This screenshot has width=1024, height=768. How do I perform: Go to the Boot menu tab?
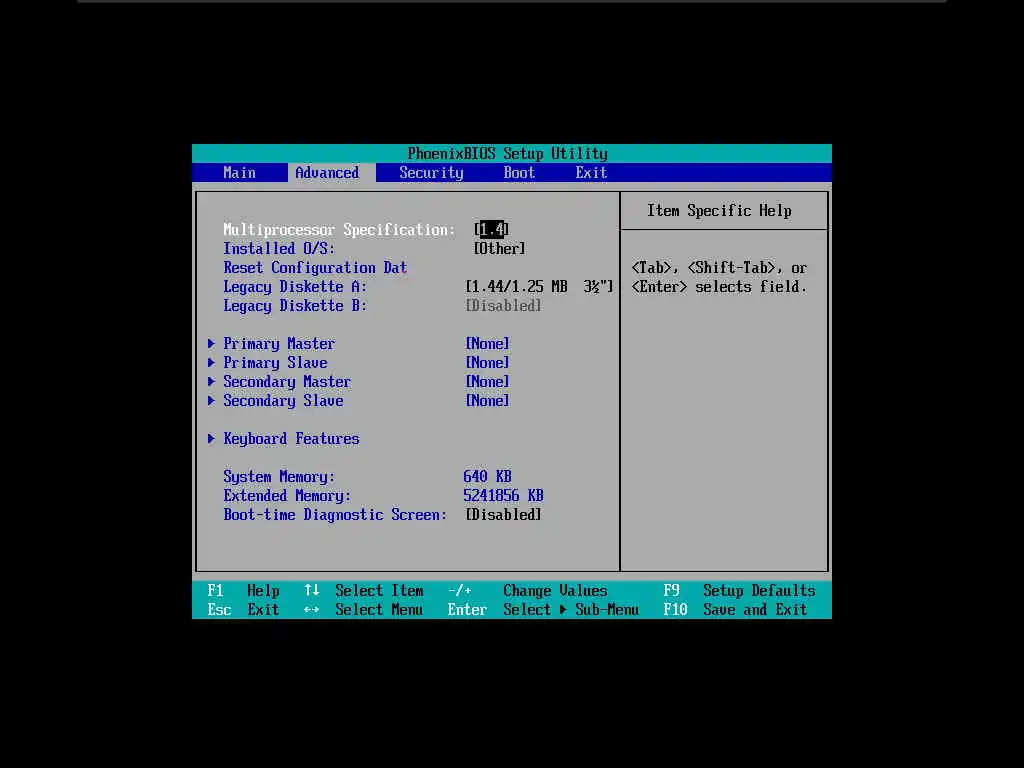[519, 172]
